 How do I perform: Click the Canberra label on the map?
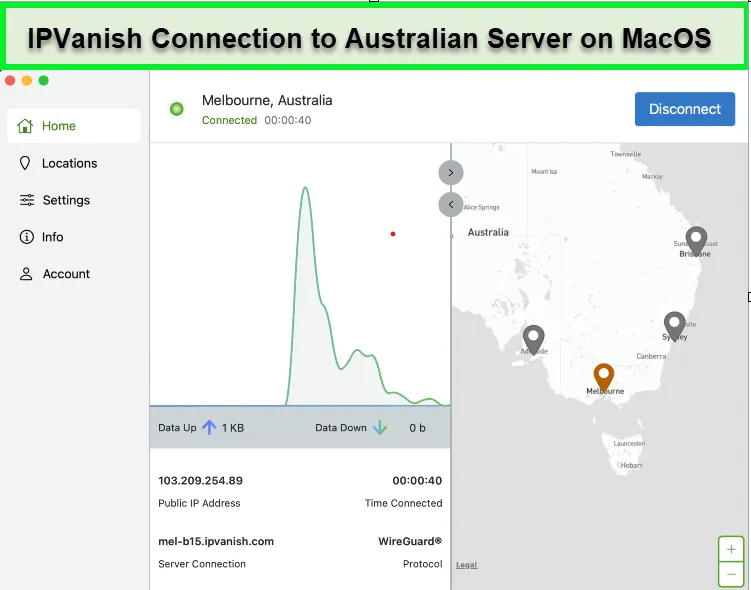pyautogui.click(x=651, y=356)
